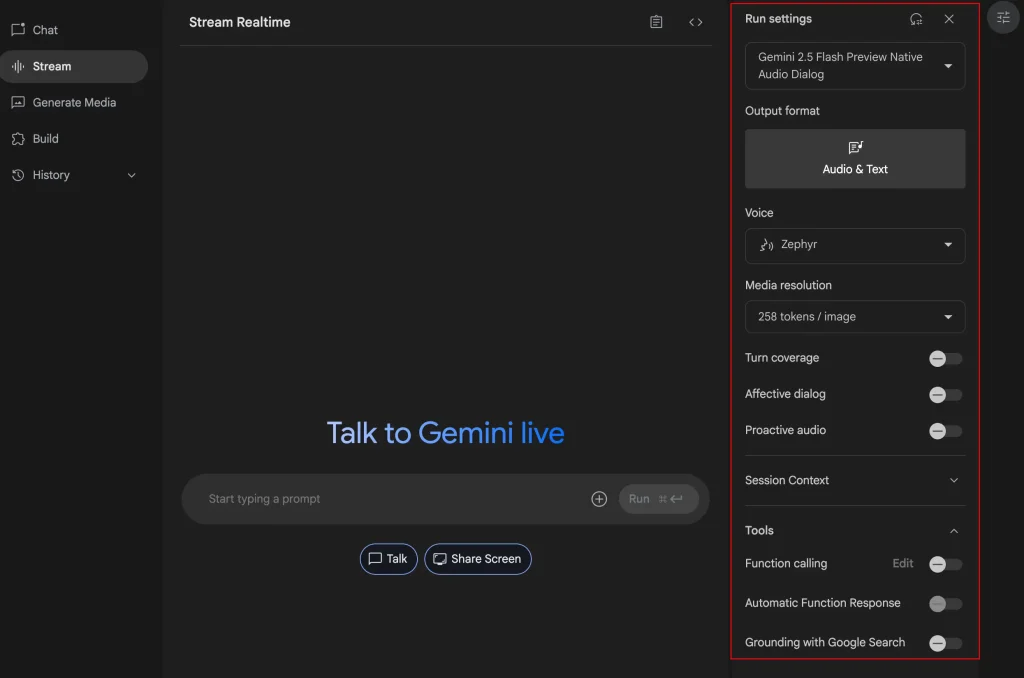Click the Media resolution label

tap(788, 285)
